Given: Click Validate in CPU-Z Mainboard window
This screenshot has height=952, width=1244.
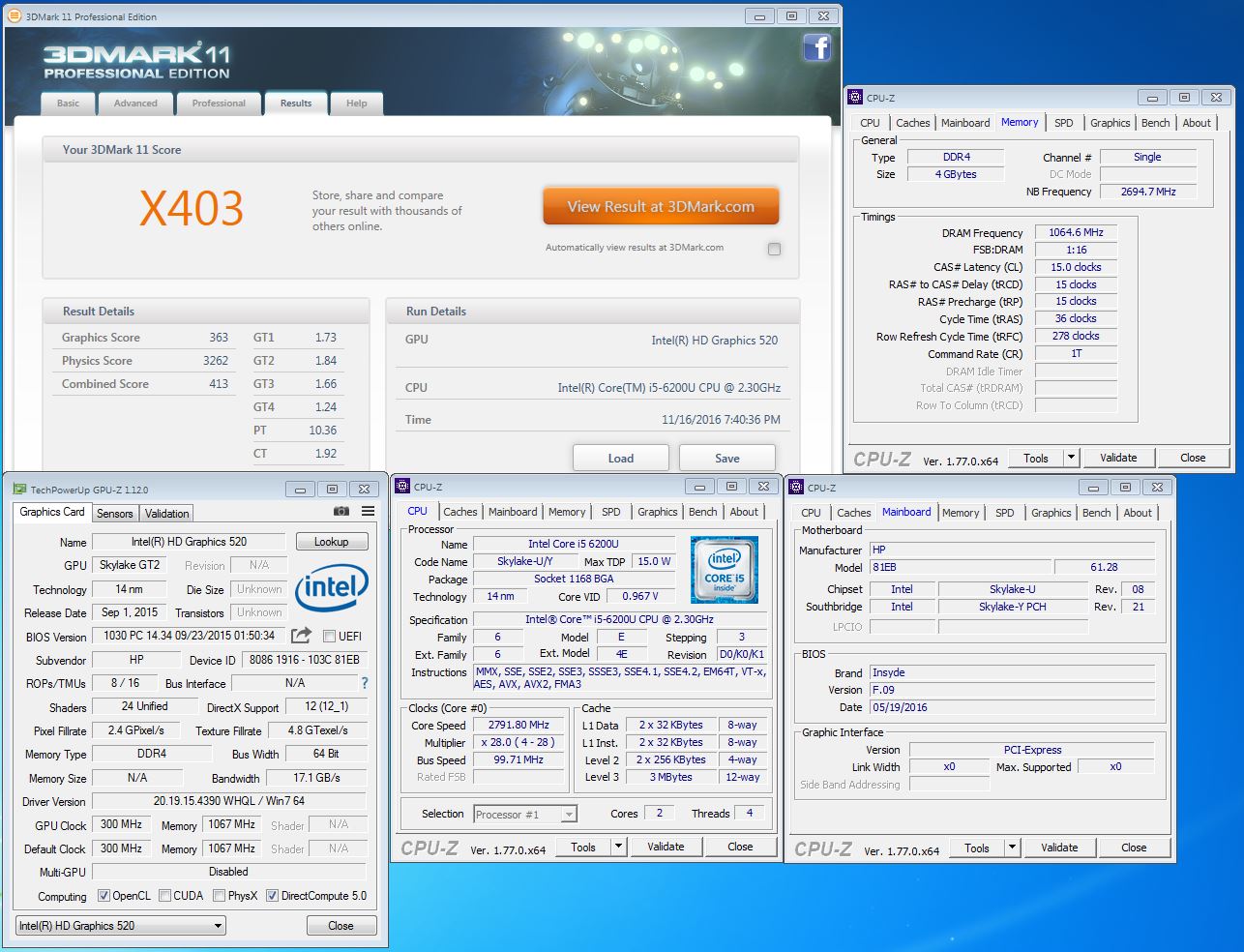Looking at the screenshot, I should tap(1059, 848).
